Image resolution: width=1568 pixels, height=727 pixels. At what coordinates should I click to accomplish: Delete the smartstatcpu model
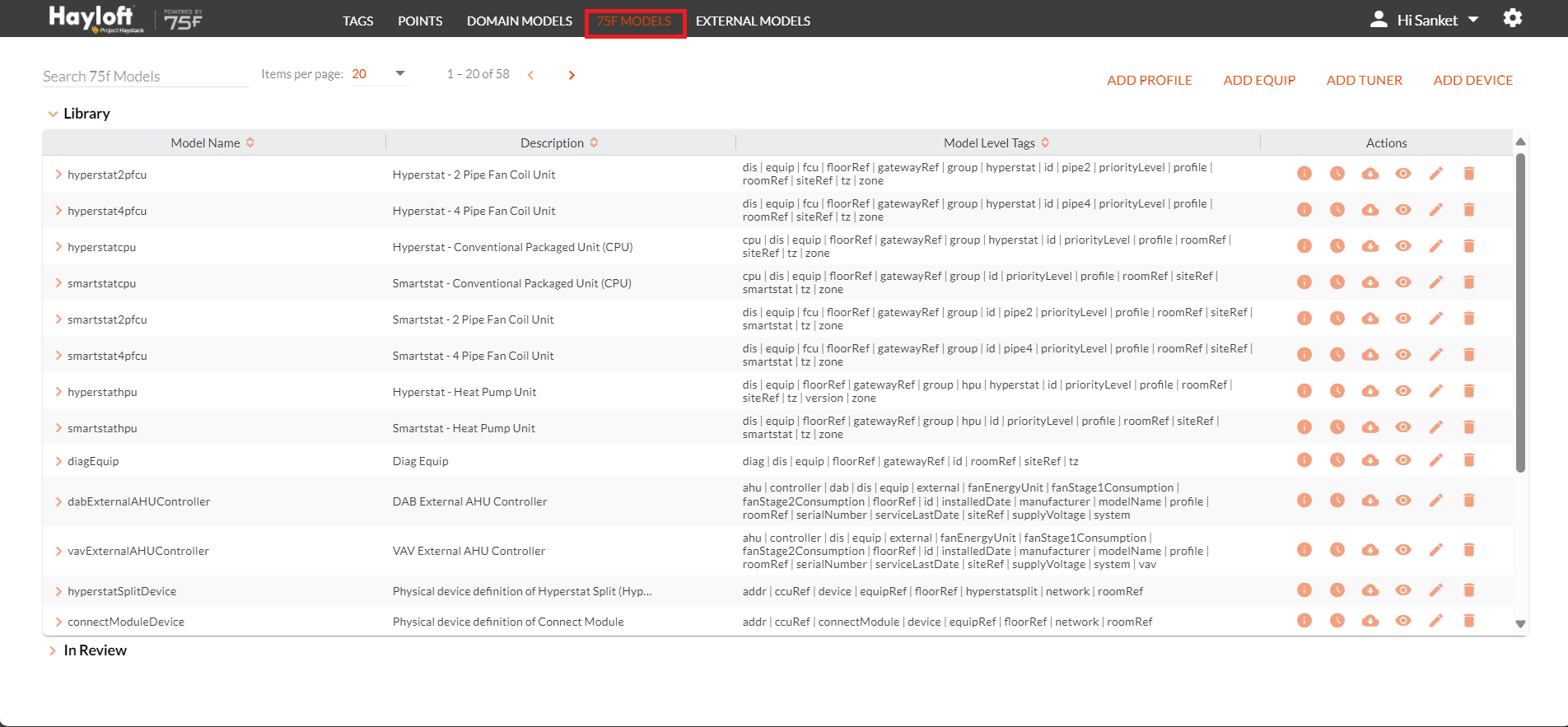(1469, 282)
